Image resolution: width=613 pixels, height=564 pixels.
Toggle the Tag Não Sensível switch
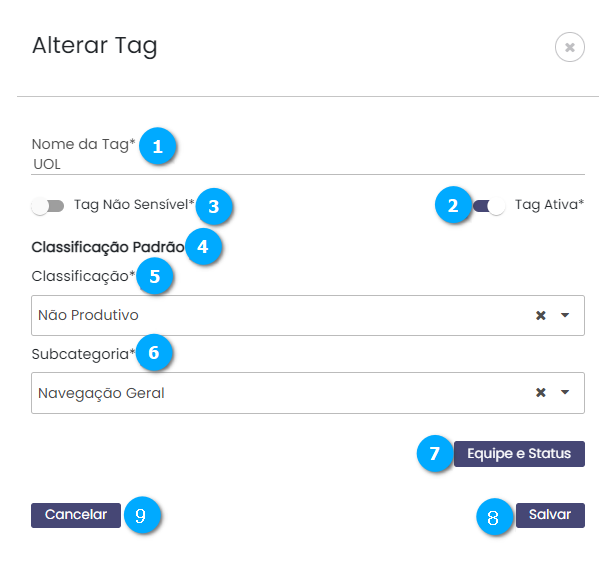tap(47, 206)
